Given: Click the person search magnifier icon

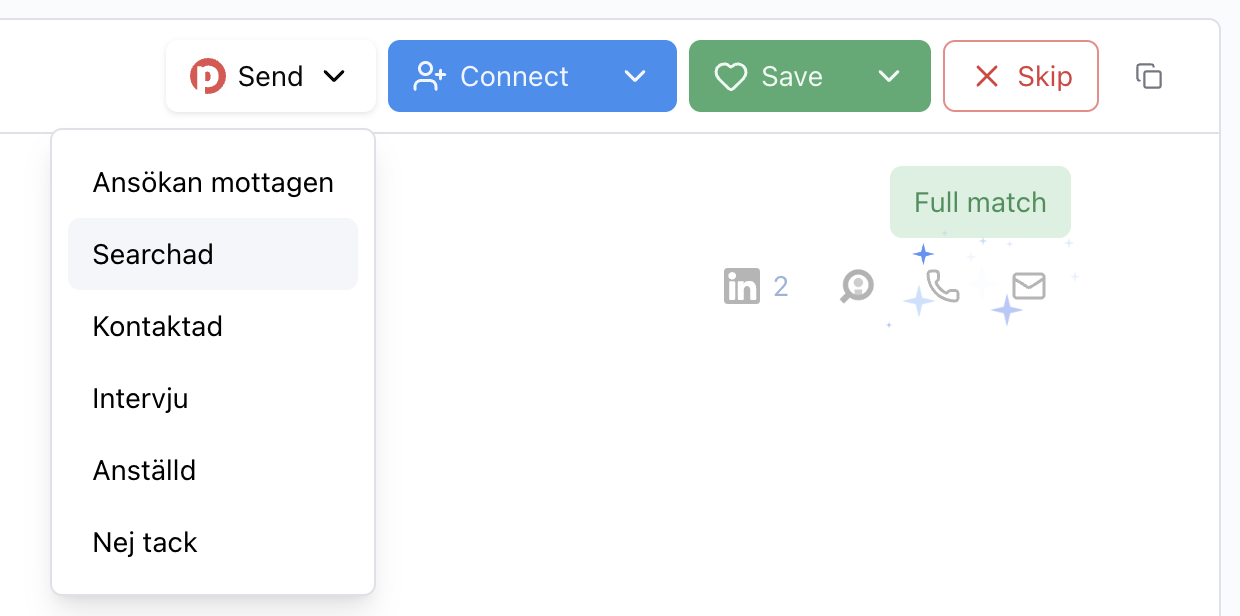Looking at the screenshot, I should pyautogui.click(x=857, y=287).
